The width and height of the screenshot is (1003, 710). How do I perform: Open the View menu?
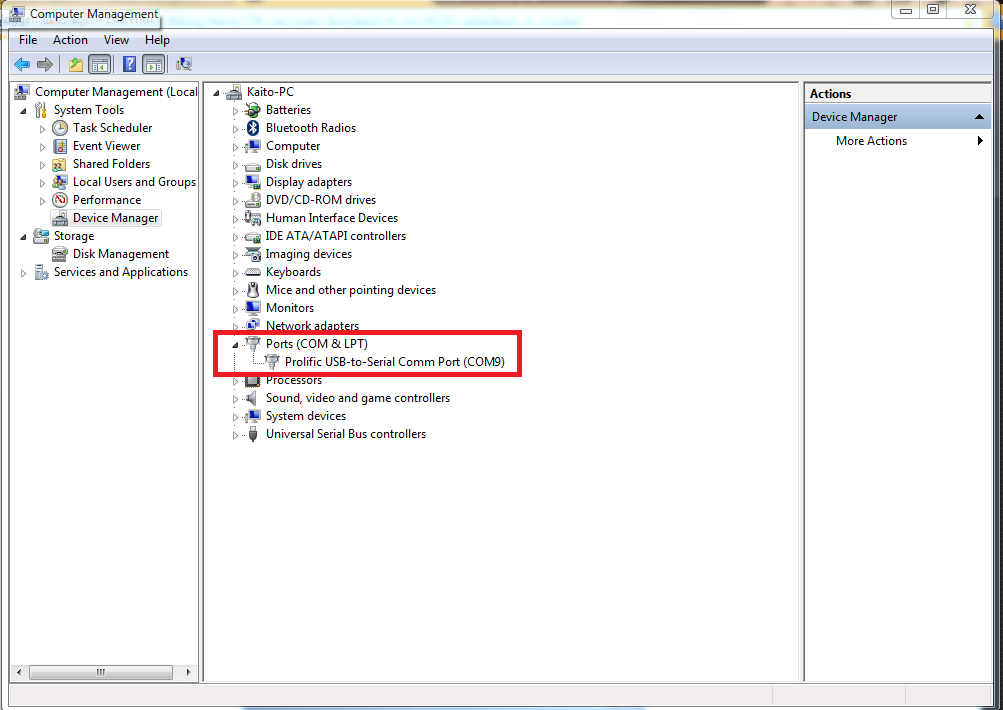pos(116,40)
